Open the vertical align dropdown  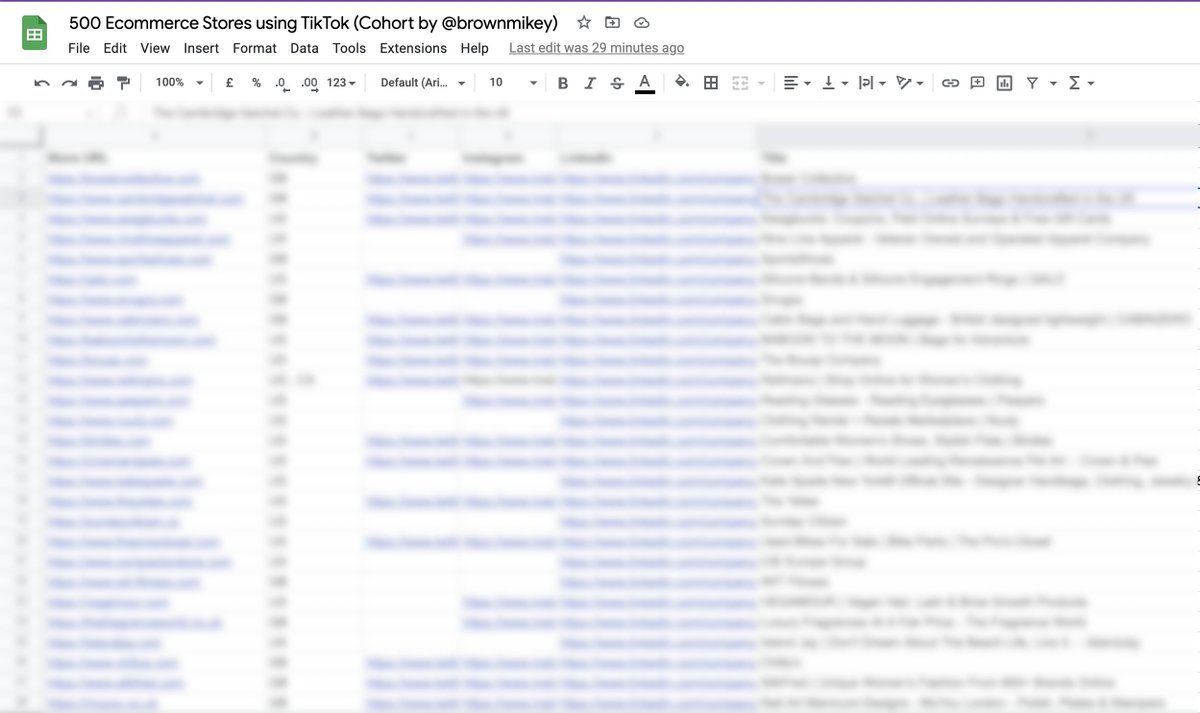[x=834, y=83]
